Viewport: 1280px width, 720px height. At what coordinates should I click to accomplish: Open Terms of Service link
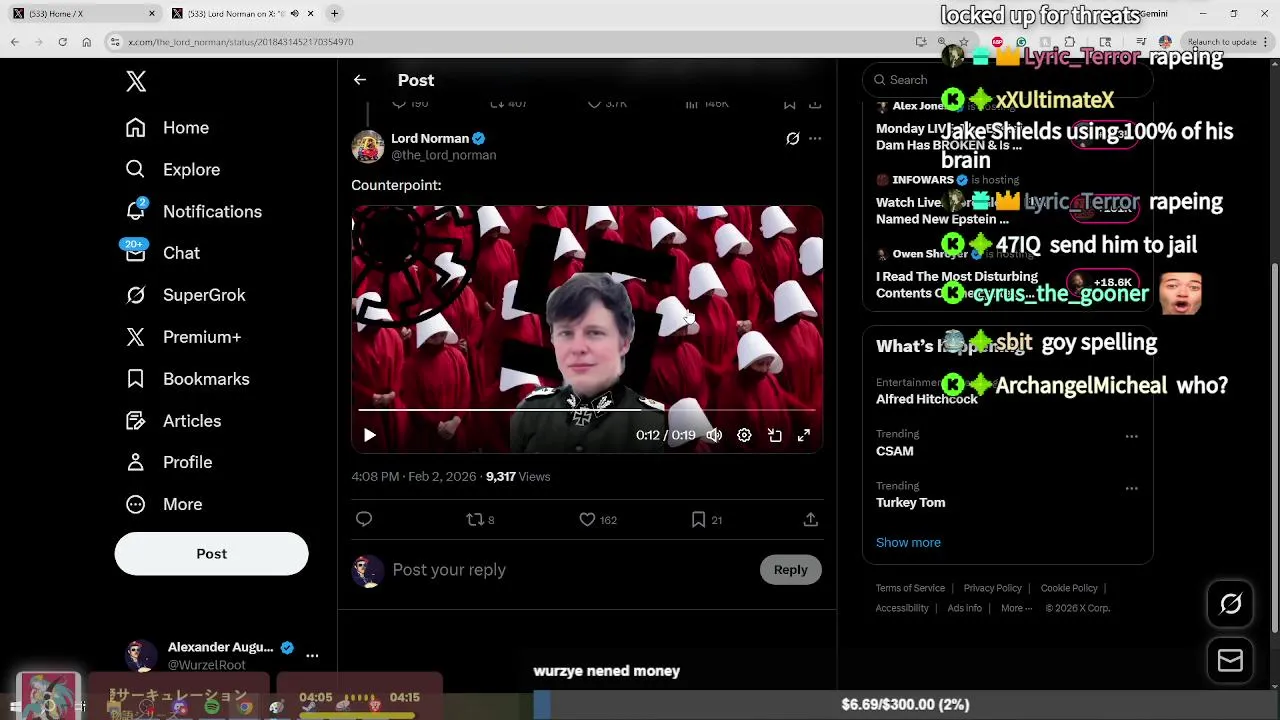(910, 588)
